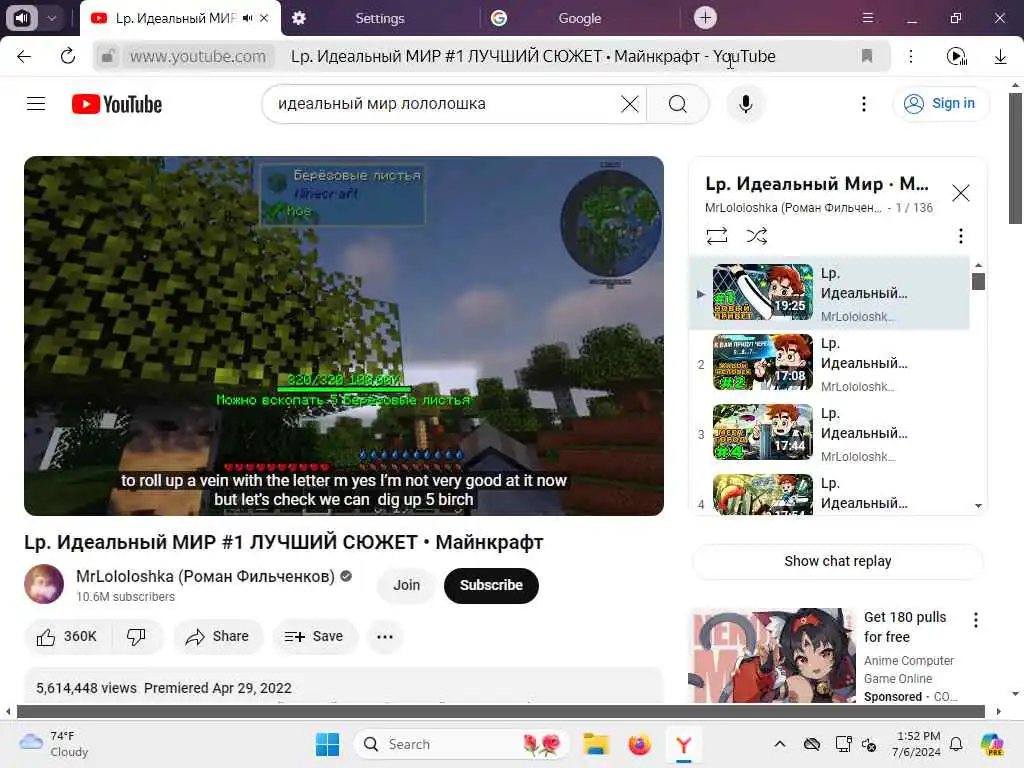Click the page vertical scrollbar

[x=1015, y=158]
